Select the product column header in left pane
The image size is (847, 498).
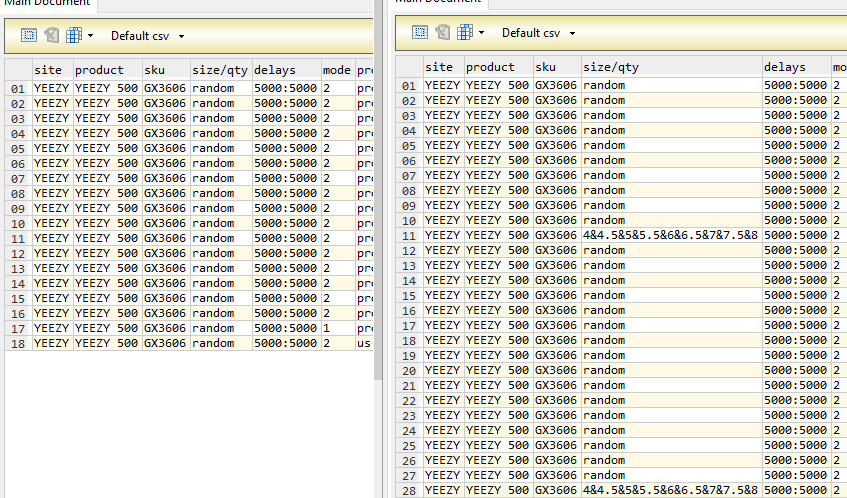click(x=107, y=70)
